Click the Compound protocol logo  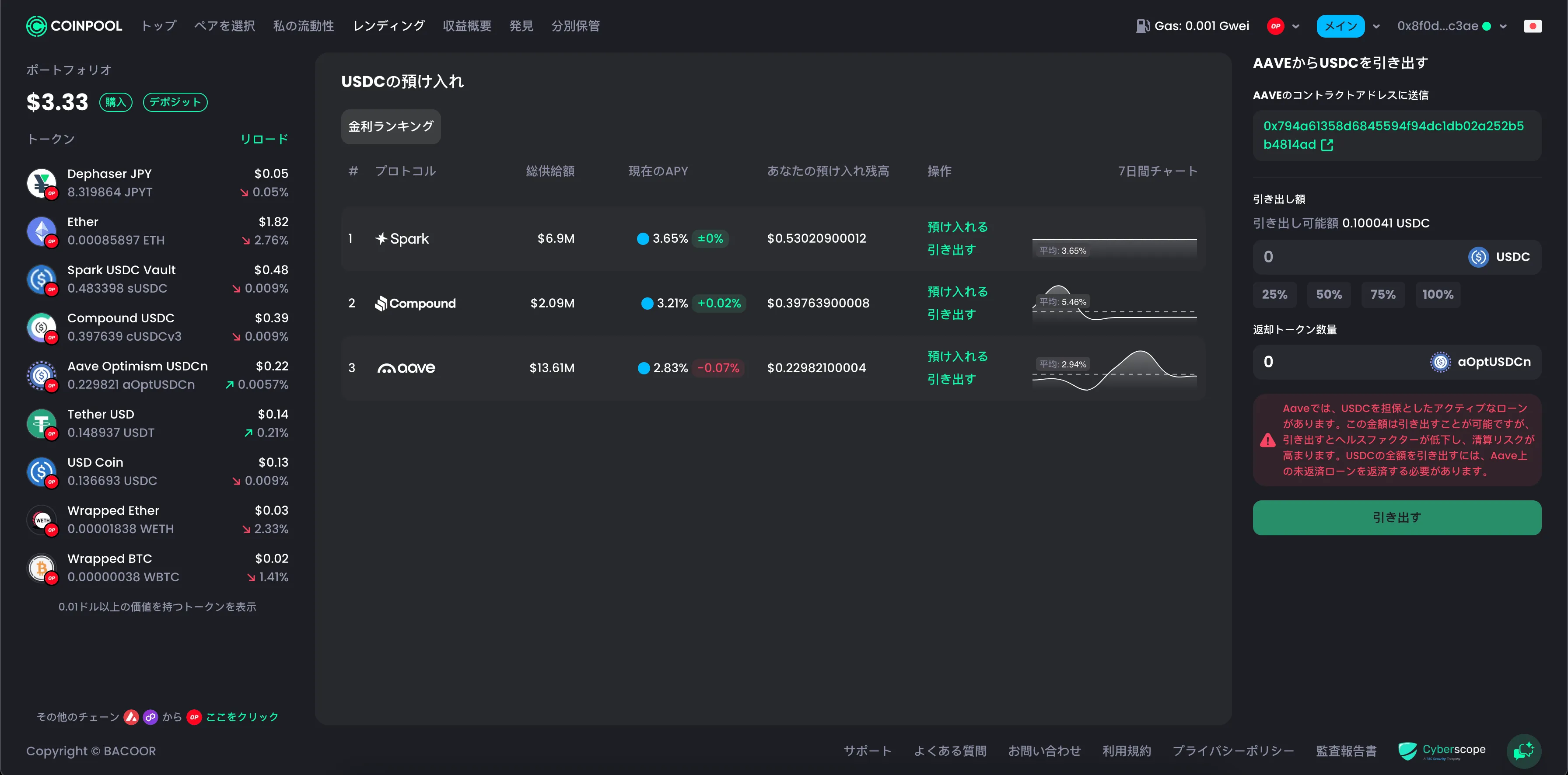[x=415, y=304]
